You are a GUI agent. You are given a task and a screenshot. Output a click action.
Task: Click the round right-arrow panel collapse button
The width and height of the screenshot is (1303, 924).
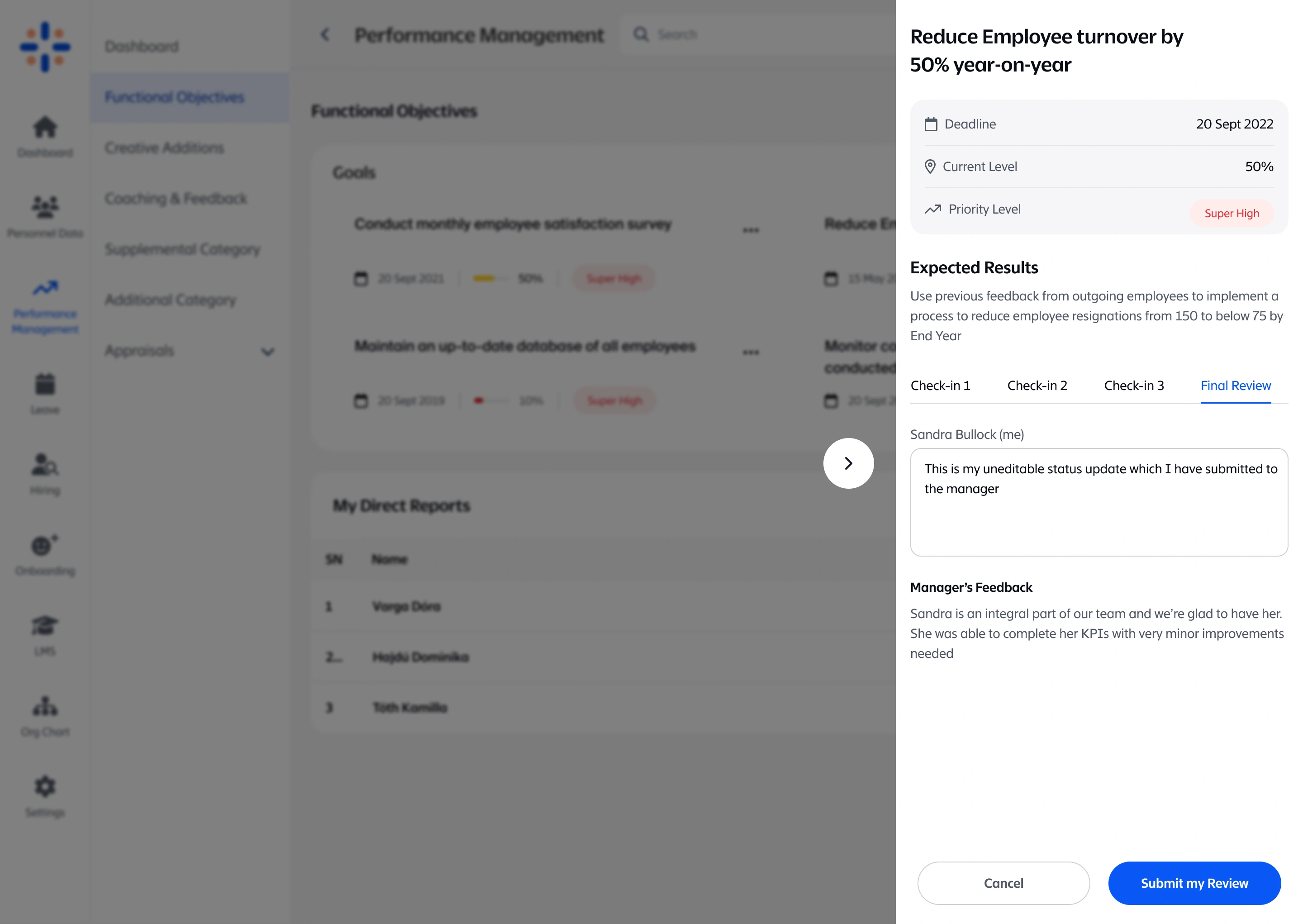[x=848, y=463]
